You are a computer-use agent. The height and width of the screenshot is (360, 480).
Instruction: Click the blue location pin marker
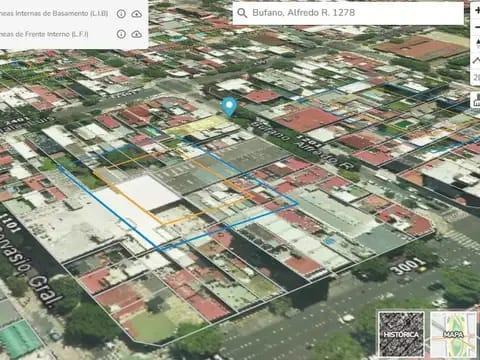tap(229, 107)
